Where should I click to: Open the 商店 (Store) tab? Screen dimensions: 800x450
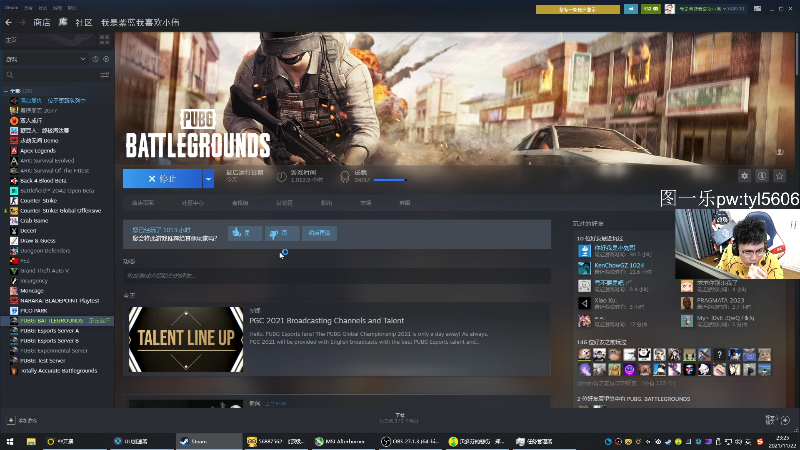(x=42, y=22)
